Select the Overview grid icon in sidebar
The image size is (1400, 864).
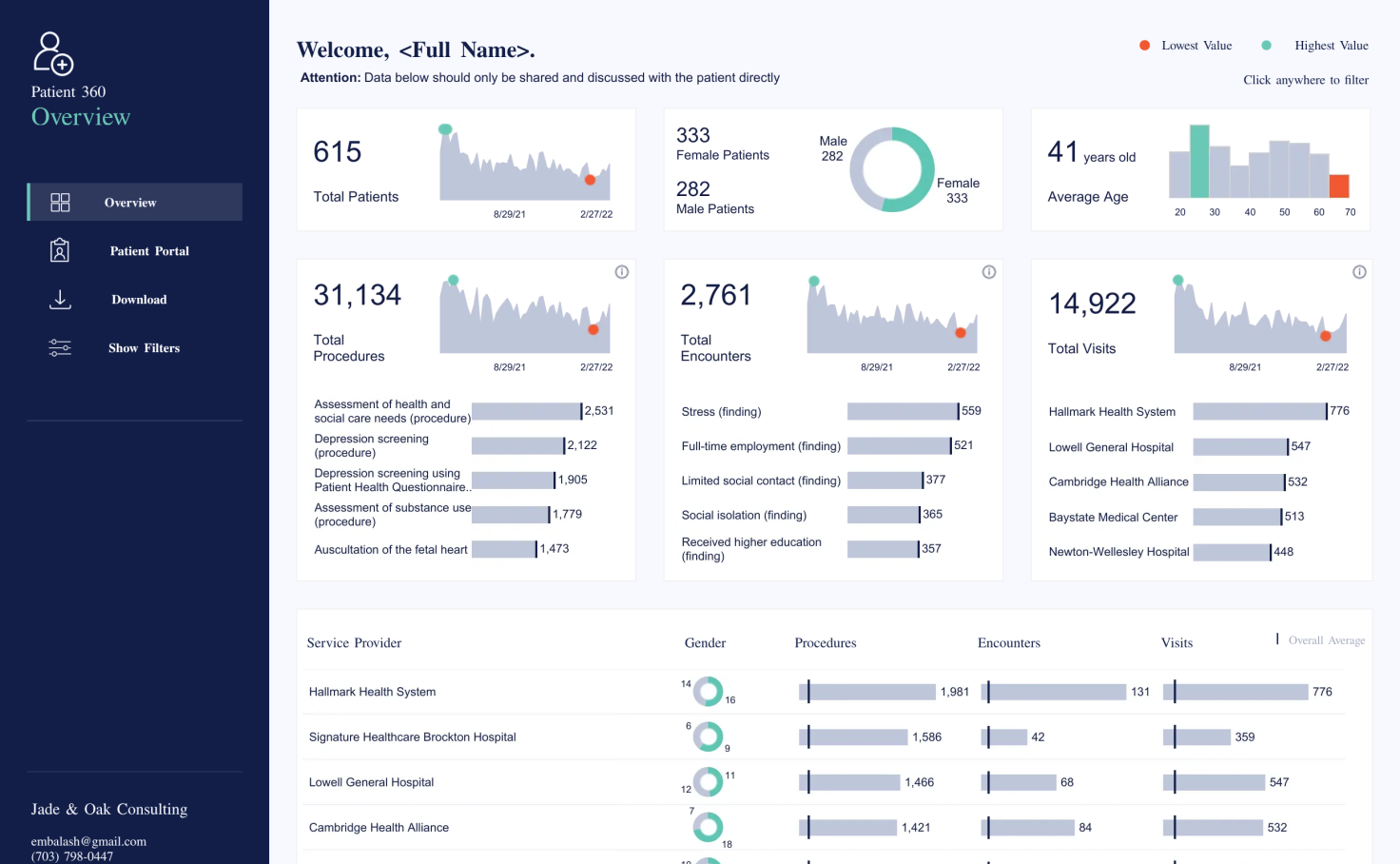(60, 203)
